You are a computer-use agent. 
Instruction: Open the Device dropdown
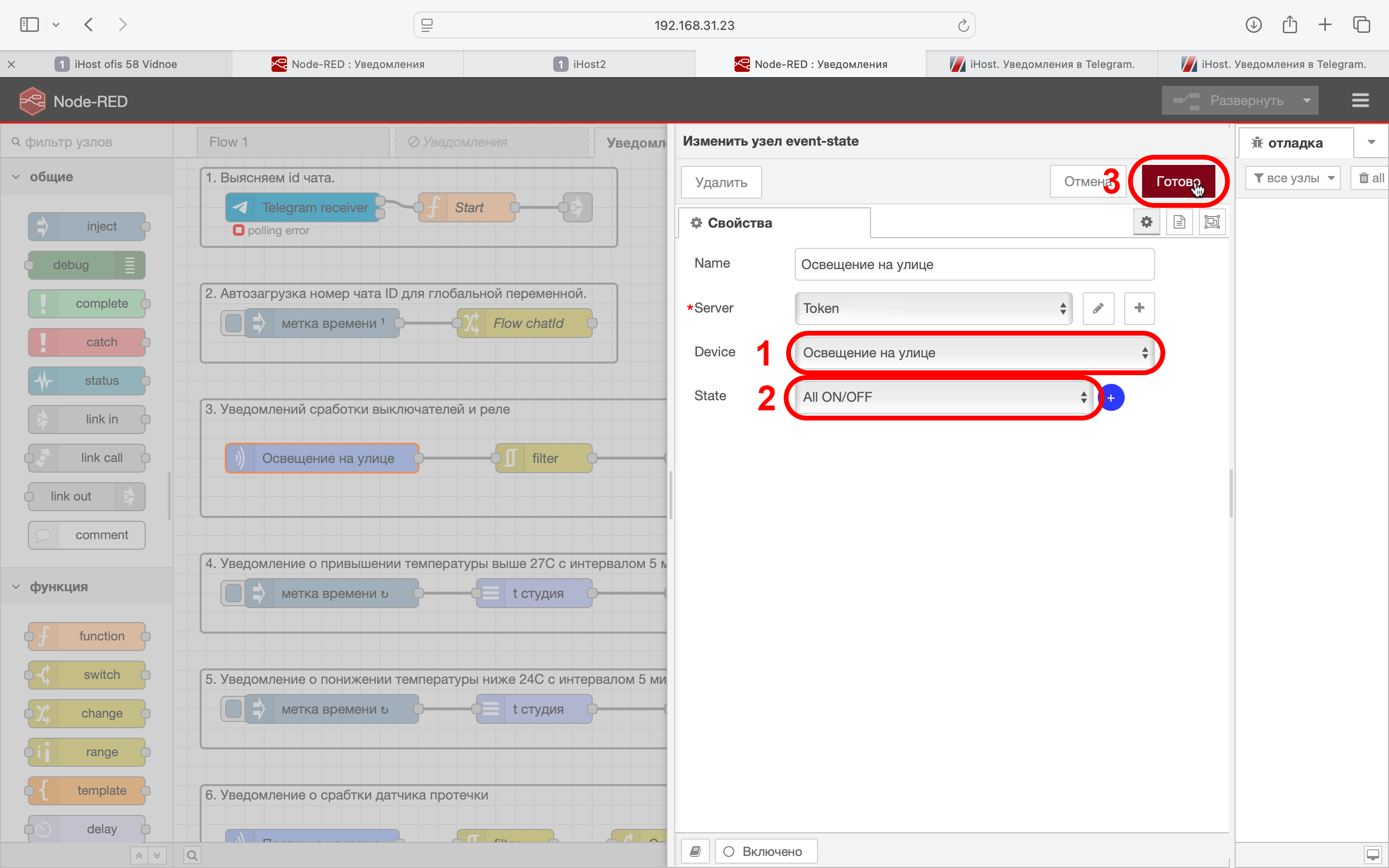(974, 353)
